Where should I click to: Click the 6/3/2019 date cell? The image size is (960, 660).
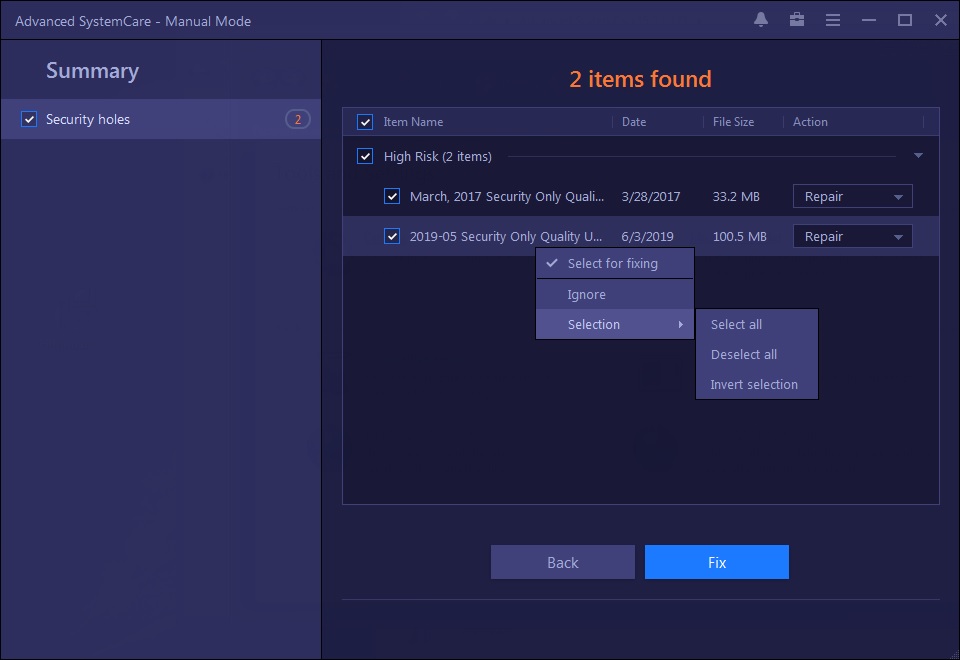coord(647,236)
